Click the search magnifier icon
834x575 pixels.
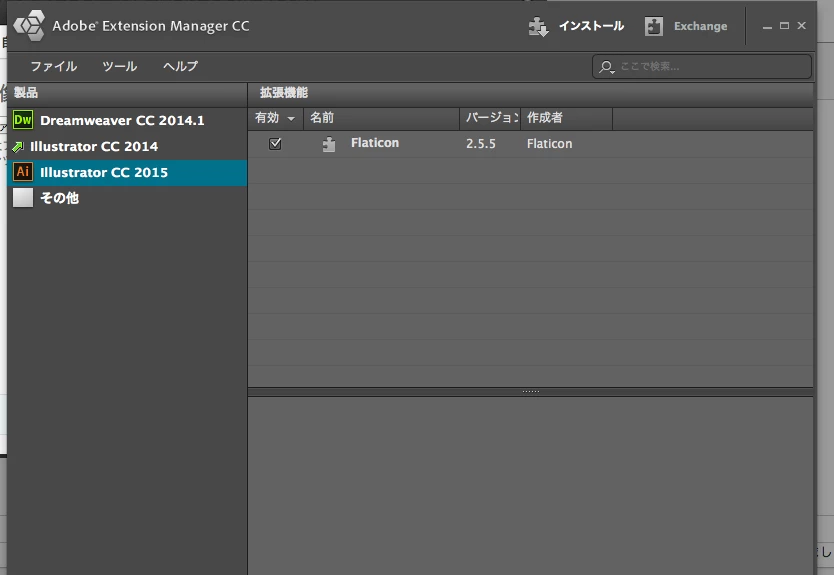click(606, 67)
